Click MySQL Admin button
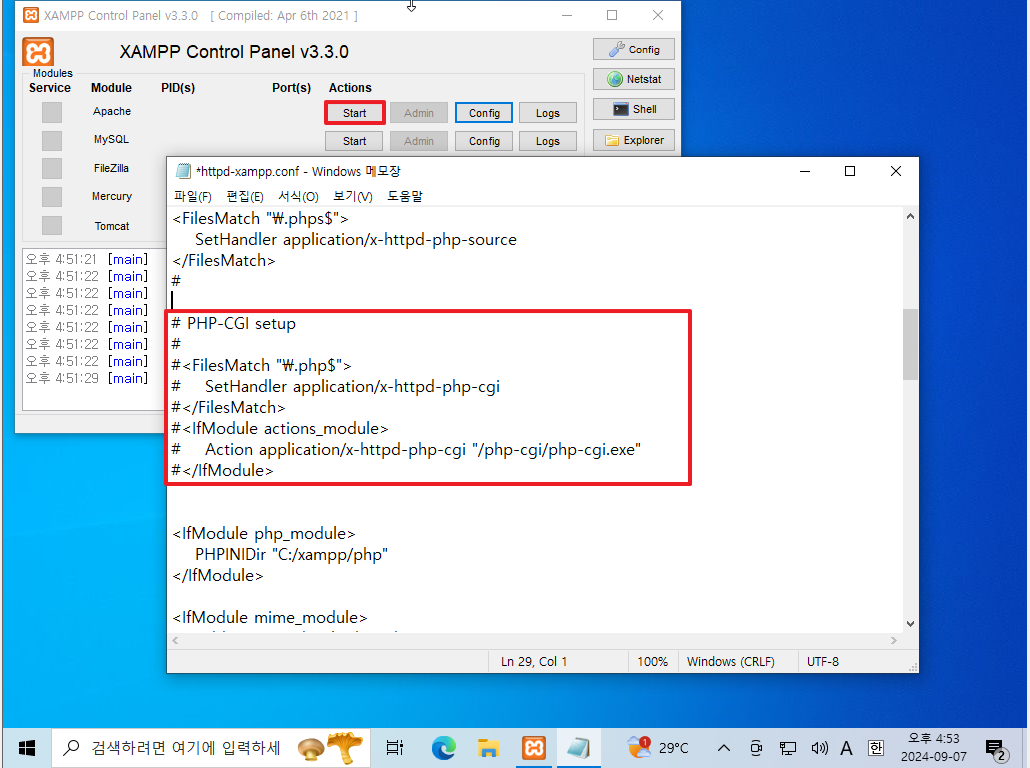The height and width of the screenshot is (768, 1030). click(419, 141)
